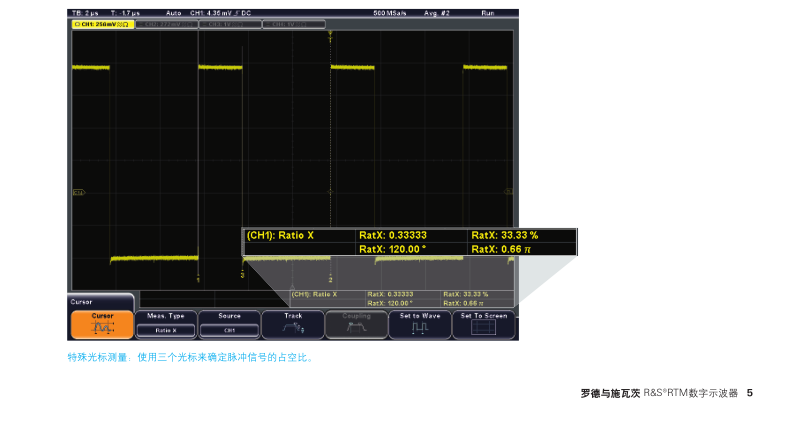Click the CH1 ground level marker at left edge
The image size is (788, 421).
79,192
